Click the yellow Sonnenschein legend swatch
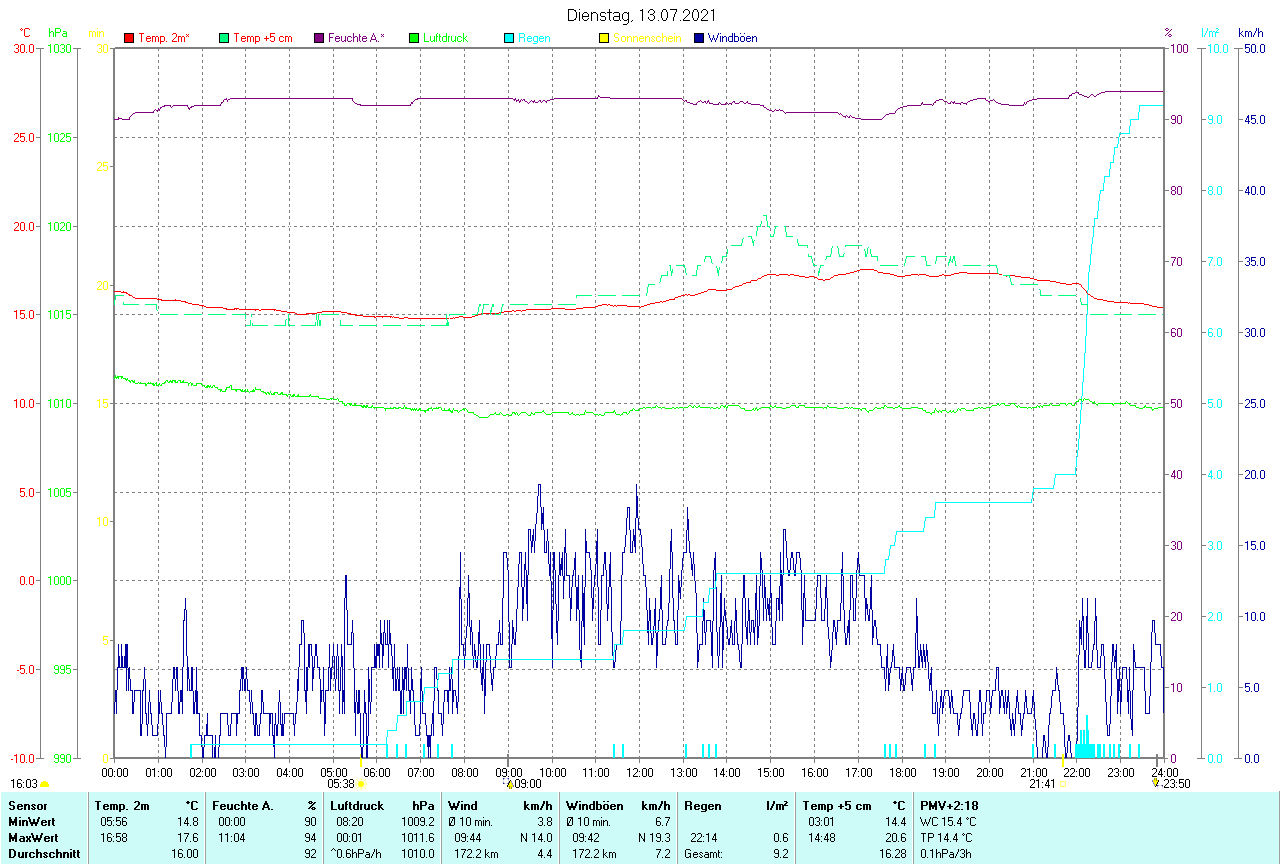 click(x=603, y=38)
